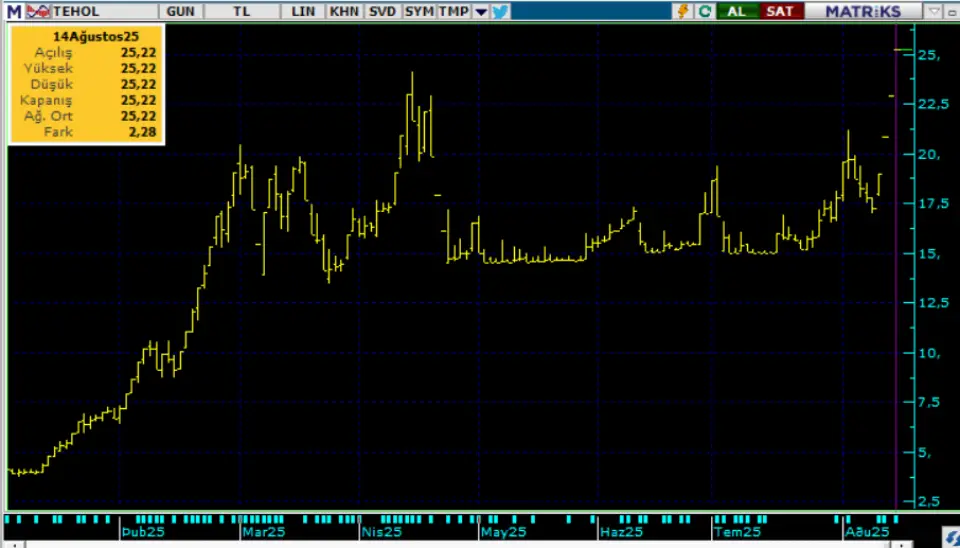This screenshot has height=548, width=960.
Task: Open the KHN toolbar option
Action: pos(345,11)
